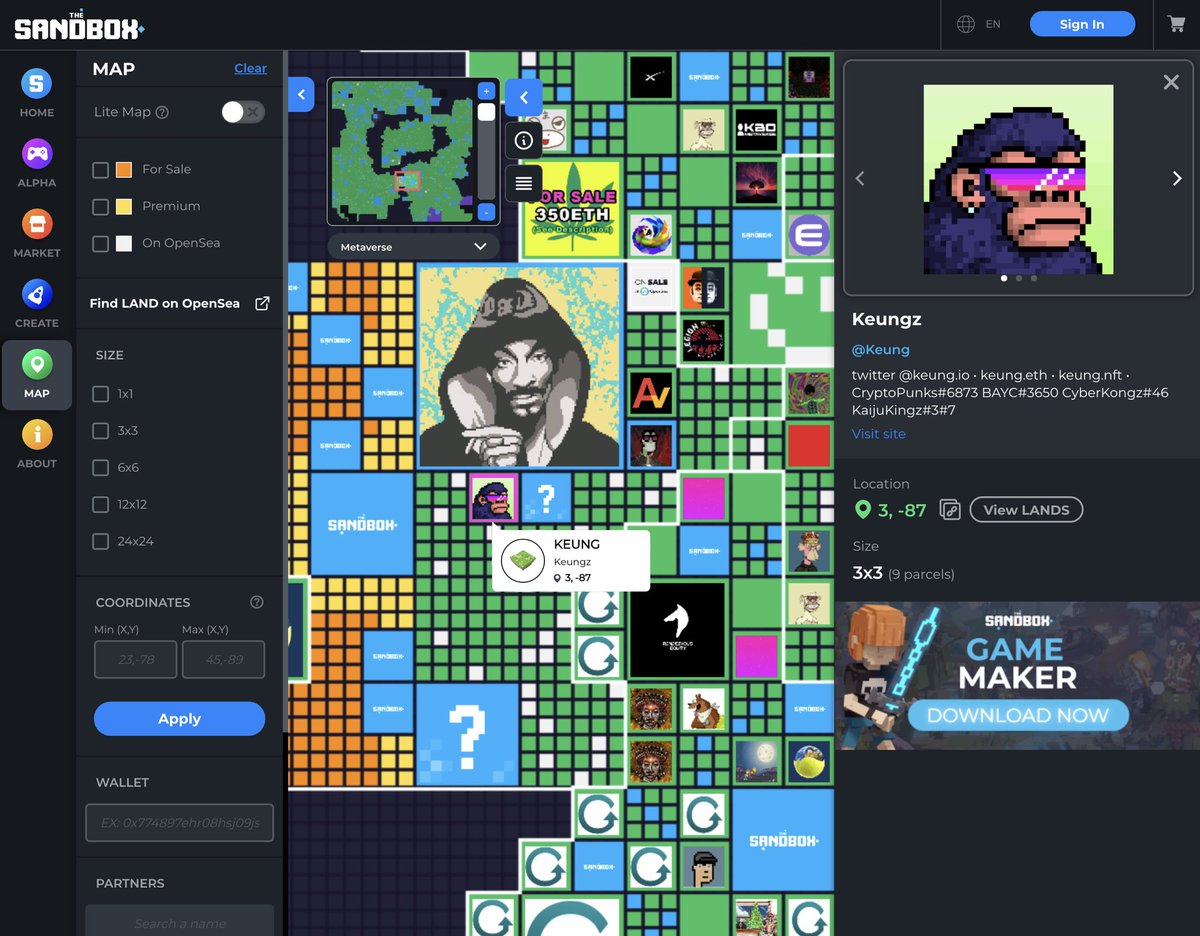Open the Home section in sidebar
The height and width of the screenshot is (936, 1200).
(37, 92)
